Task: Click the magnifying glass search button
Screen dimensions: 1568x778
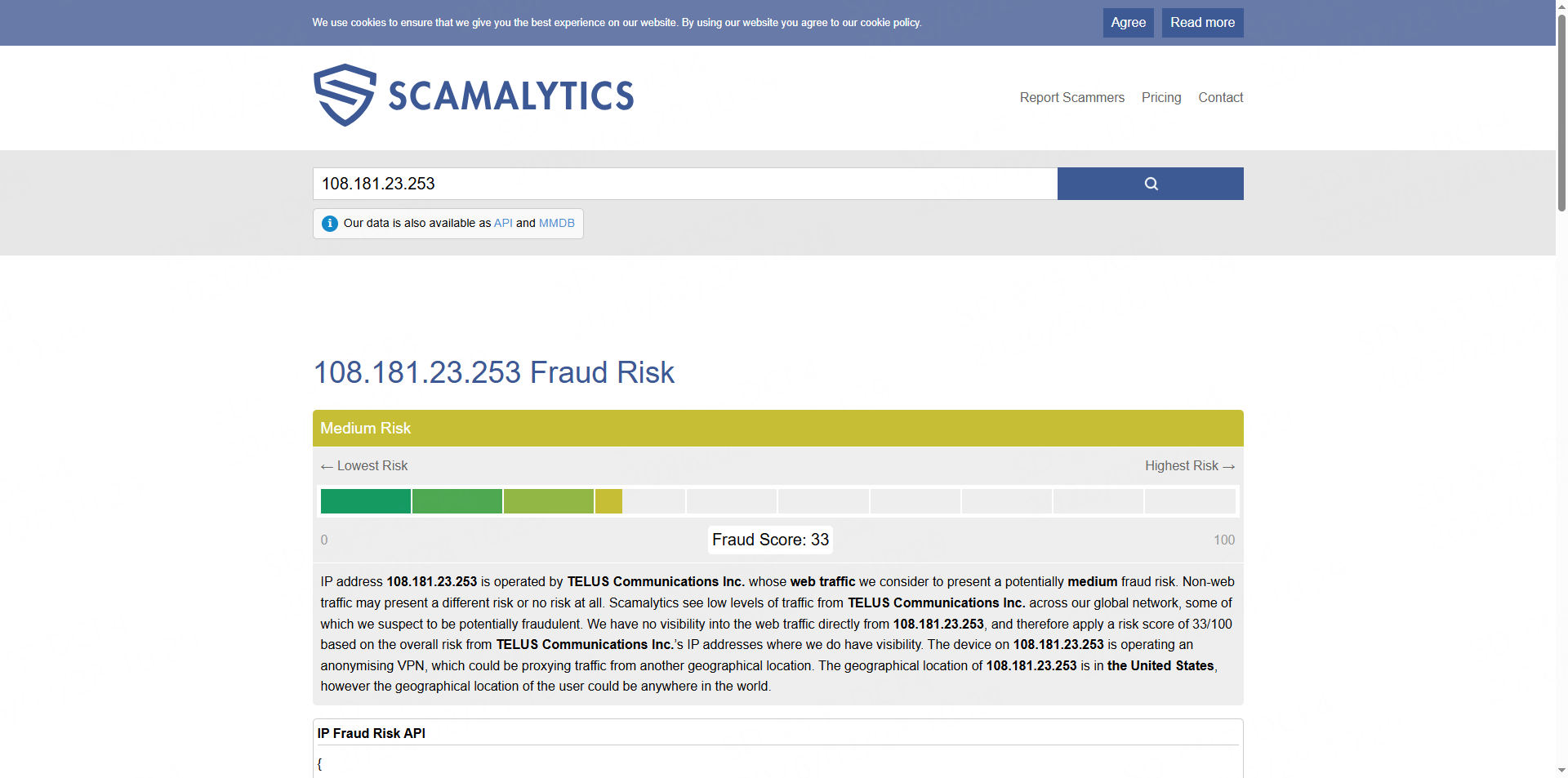Action: click(1150, 184)
